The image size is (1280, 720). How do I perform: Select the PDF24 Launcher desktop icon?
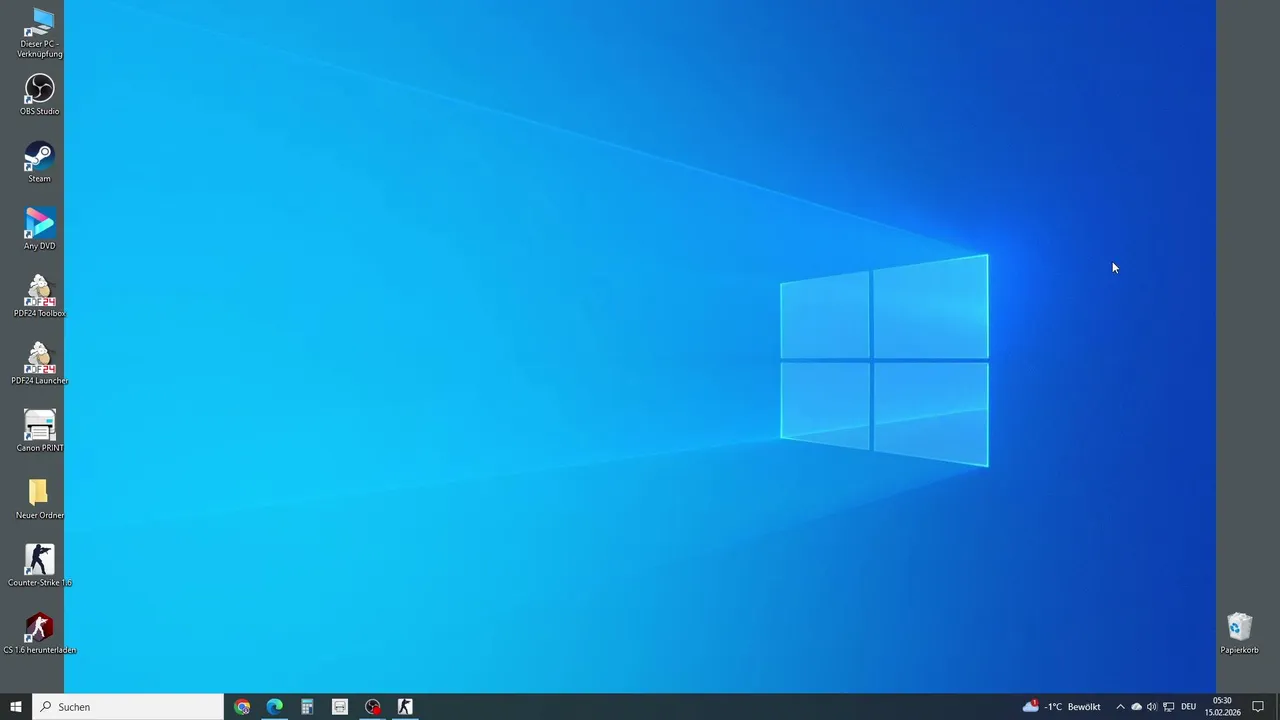(x=39, y=364)
